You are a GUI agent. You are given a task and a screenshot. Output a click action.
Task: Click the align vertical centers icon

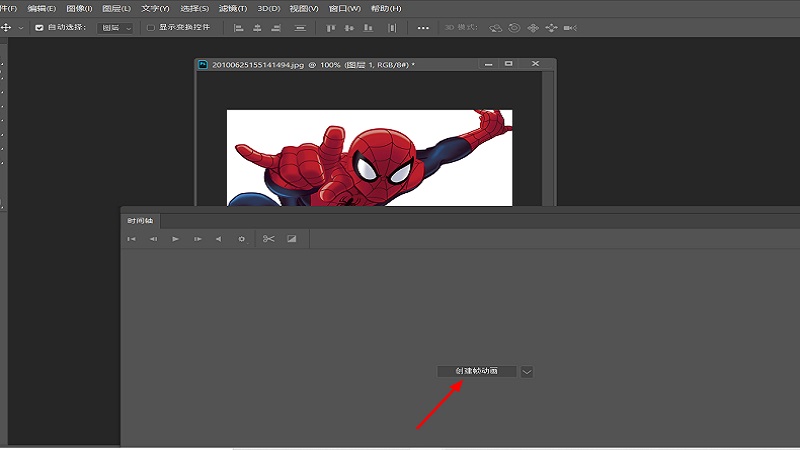point(349,28)
